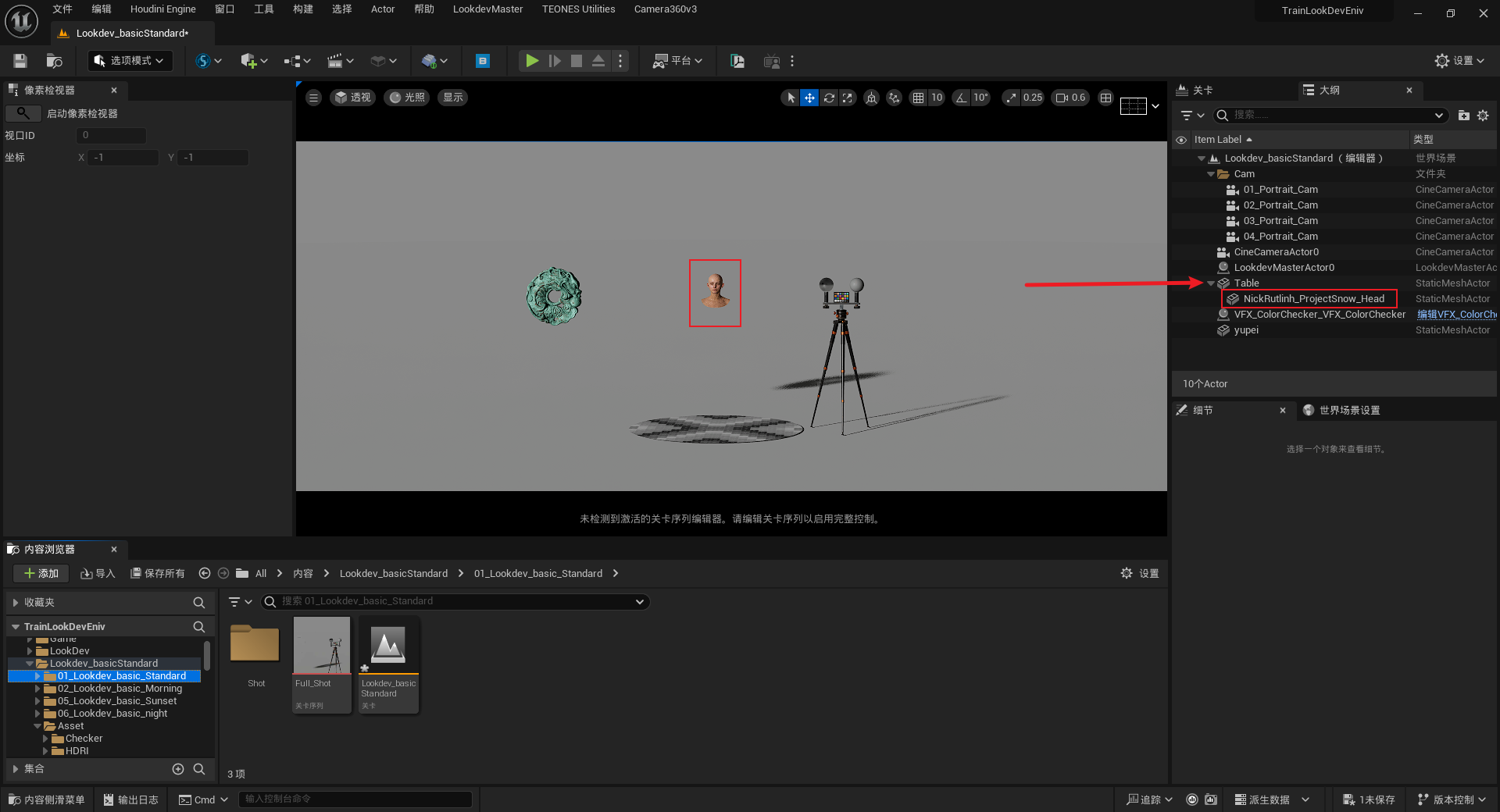Open the LookdevMaster menu

(487, 9)
